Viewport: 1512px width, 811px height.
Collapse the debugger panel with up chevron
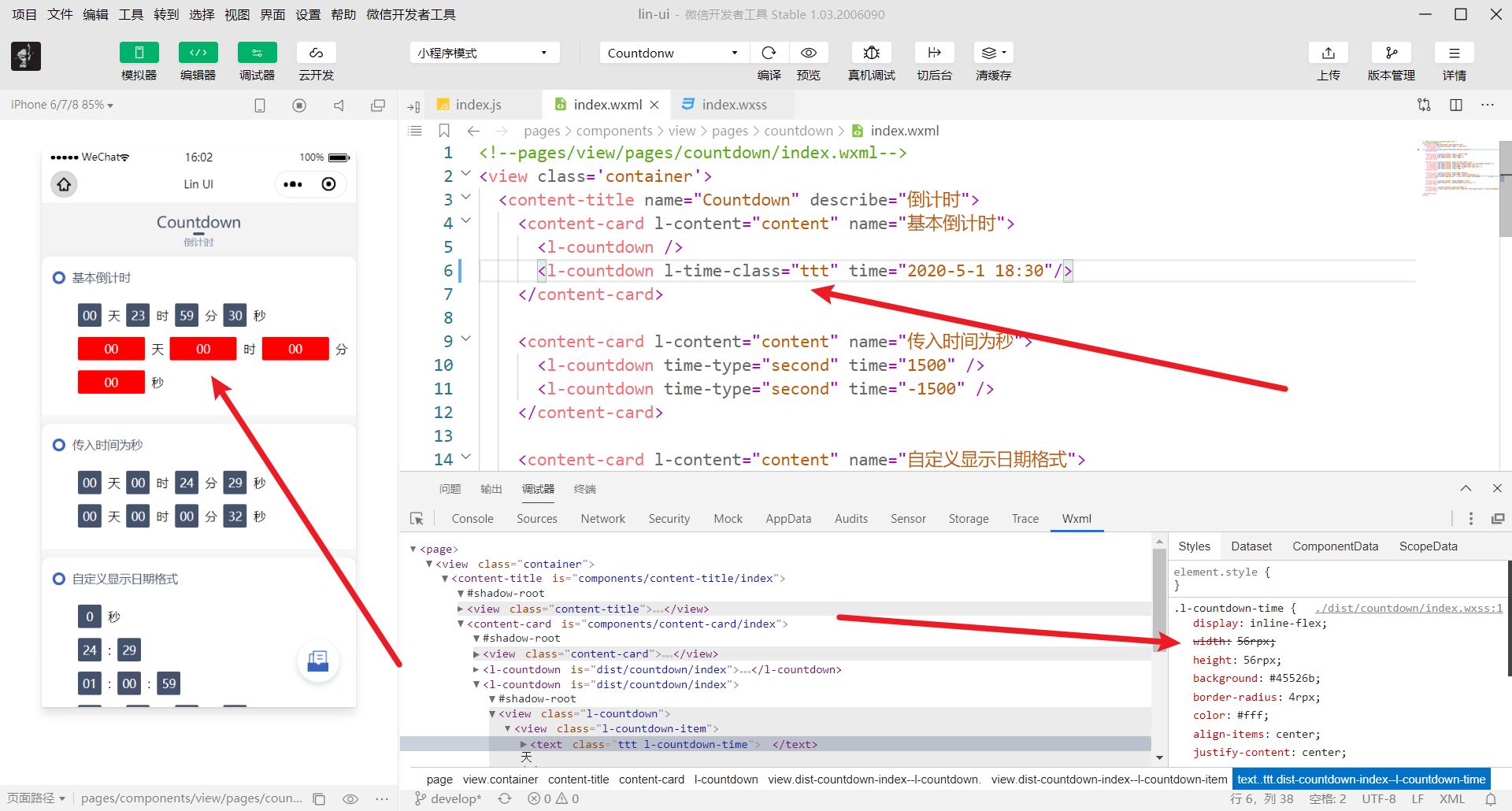pos(1466,488)
